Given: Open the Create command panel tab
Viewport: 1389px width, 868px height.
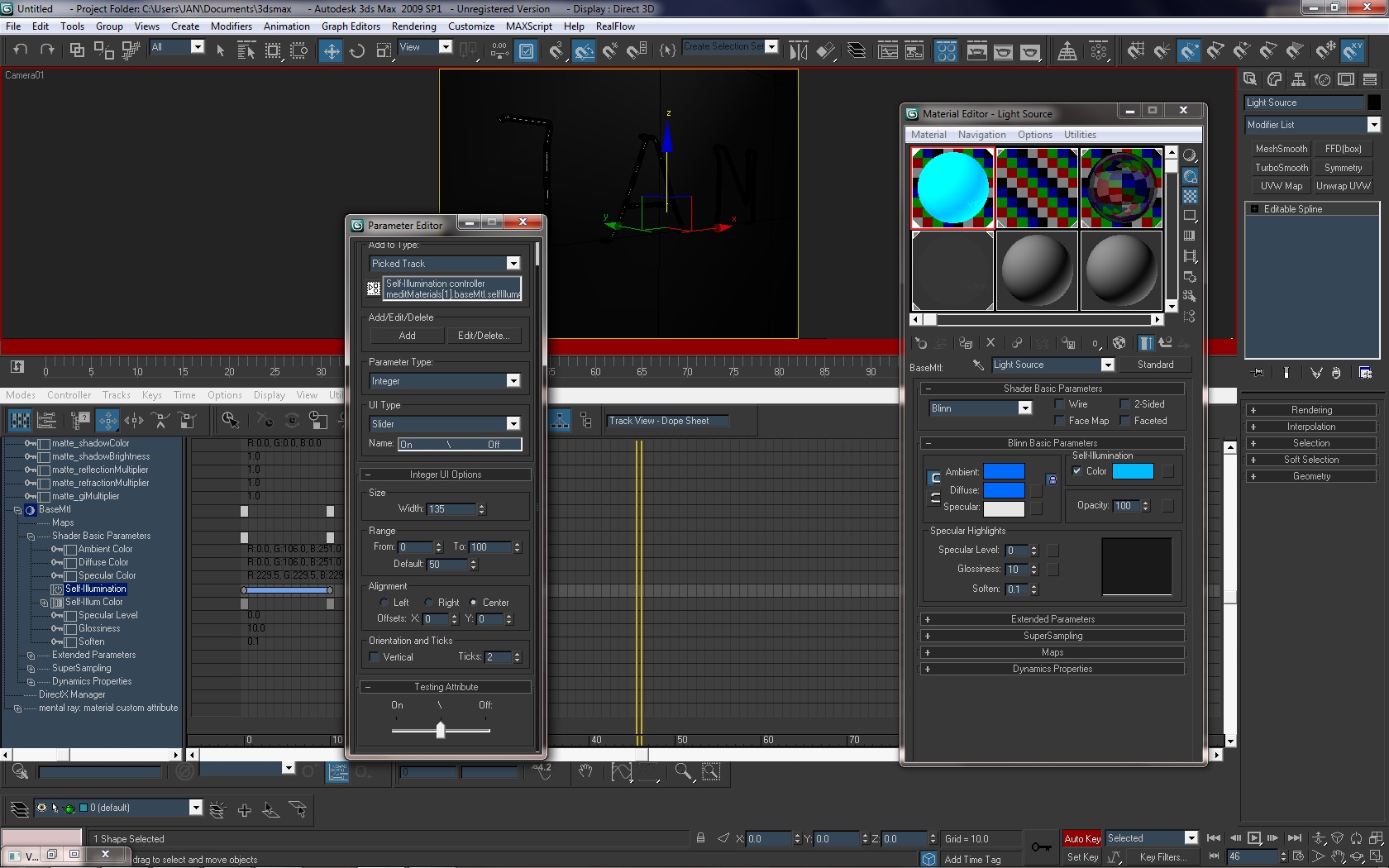Looking at the screenshot, I should [x=1250, y=79].
